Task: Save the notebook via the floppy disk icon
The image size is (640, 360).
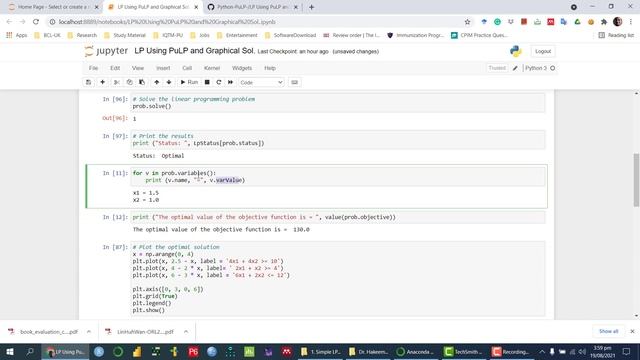Action: click(x=89, y=82)
